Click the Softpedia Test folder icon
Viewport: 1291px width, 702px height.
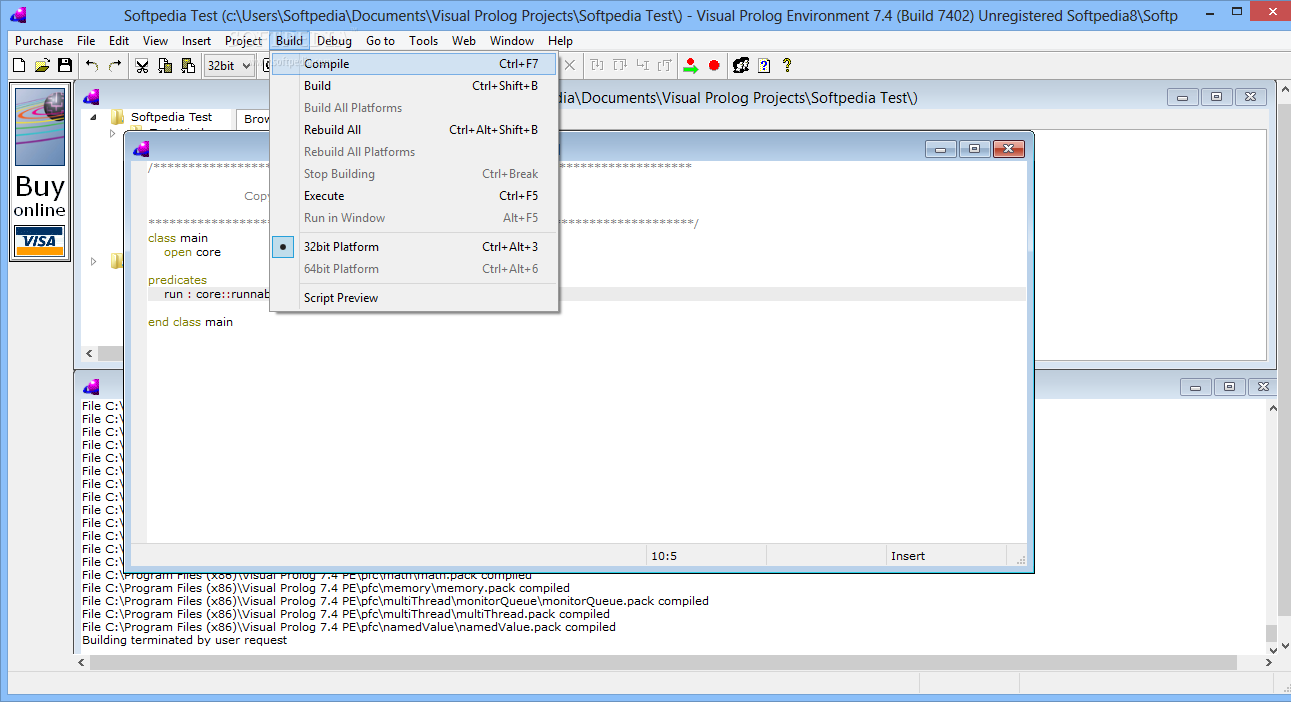point(118,117)
